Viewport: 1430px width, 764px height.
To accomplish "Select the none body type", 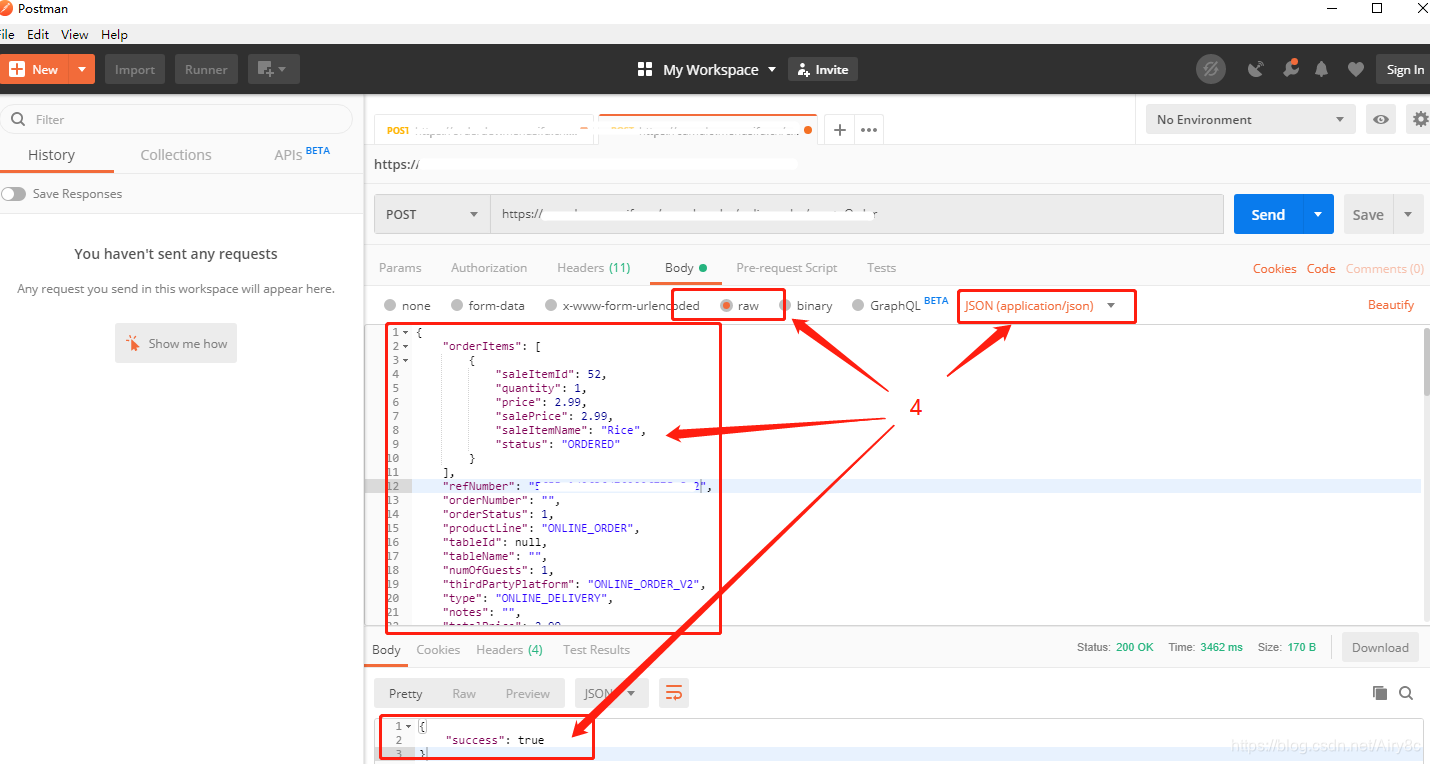I will point(390,305).
